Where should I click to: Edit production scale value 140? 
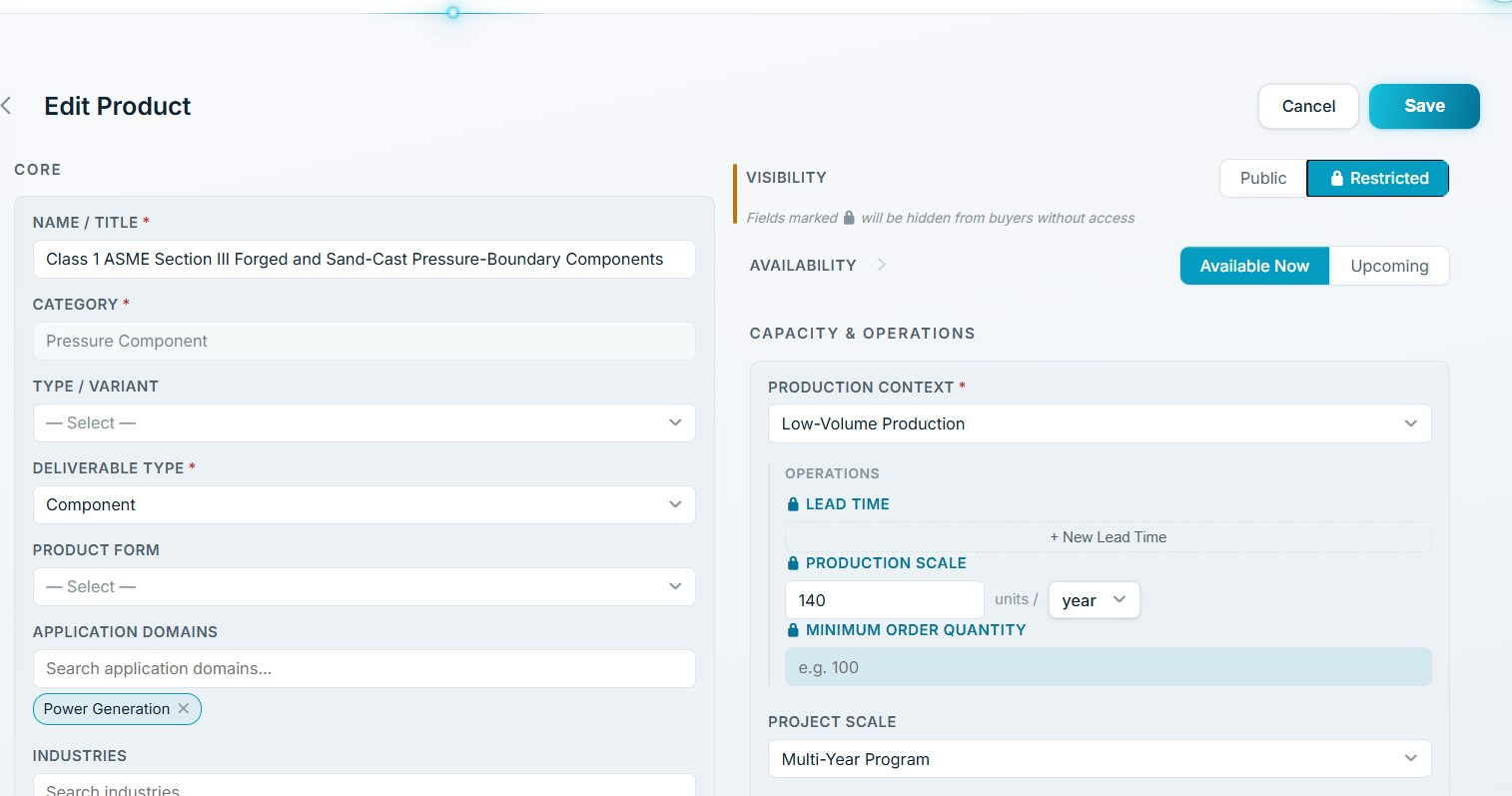pyautogui.click(x=884, y=600)
